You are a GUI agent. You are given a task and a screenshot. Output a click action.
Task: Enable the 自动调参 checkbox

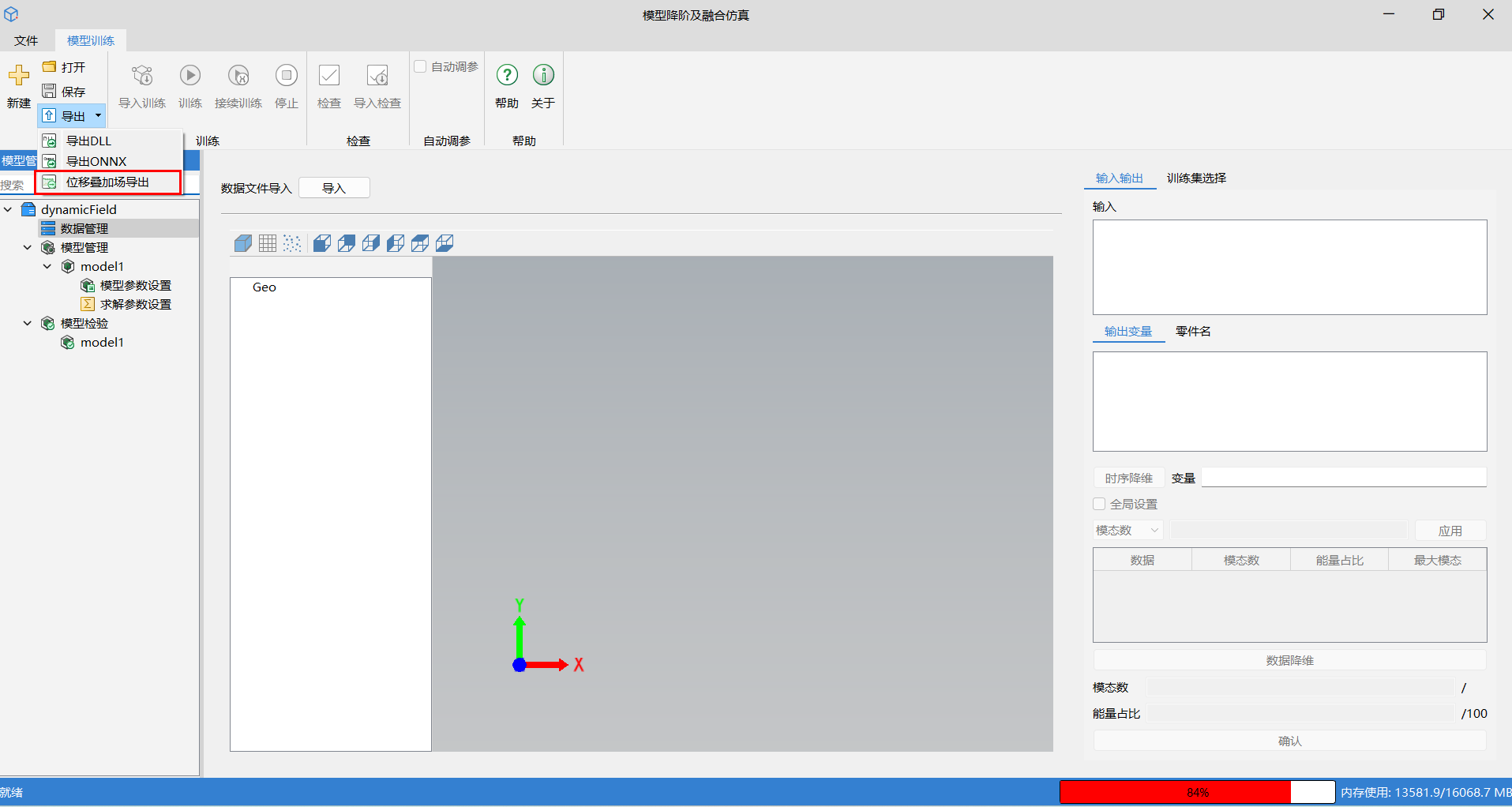click(x=421, y=67)
